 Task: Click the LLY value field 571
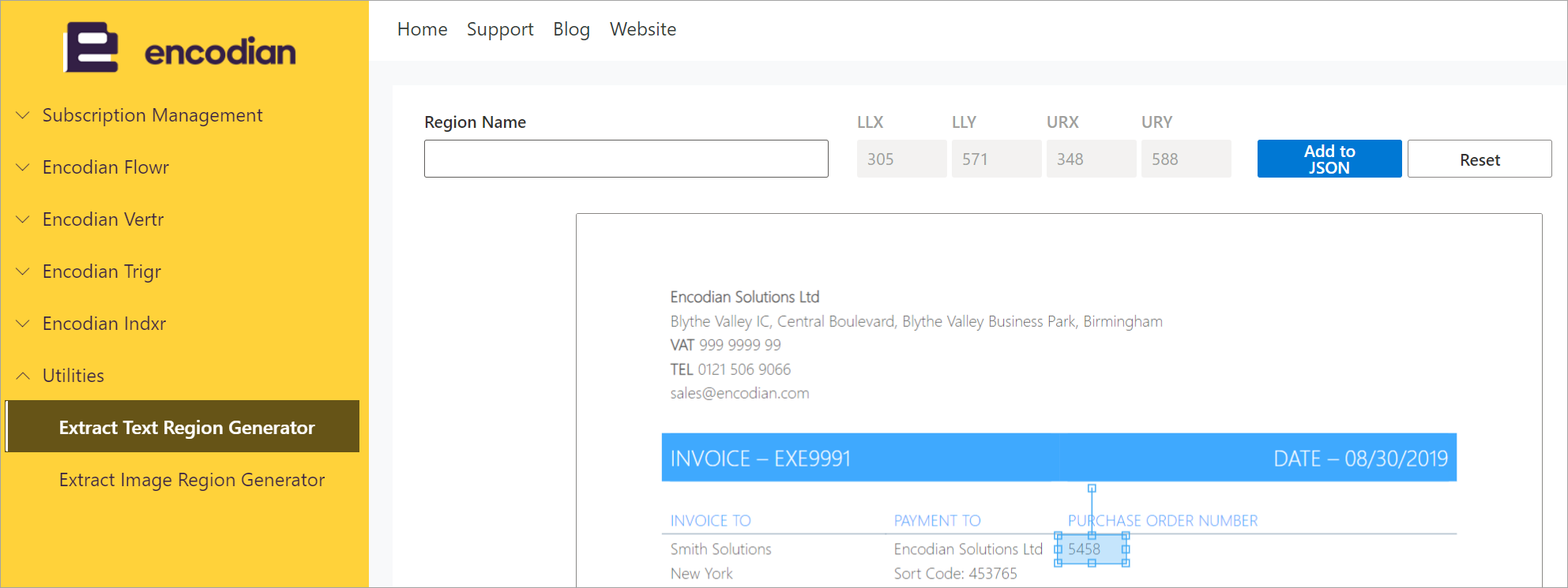997,159
